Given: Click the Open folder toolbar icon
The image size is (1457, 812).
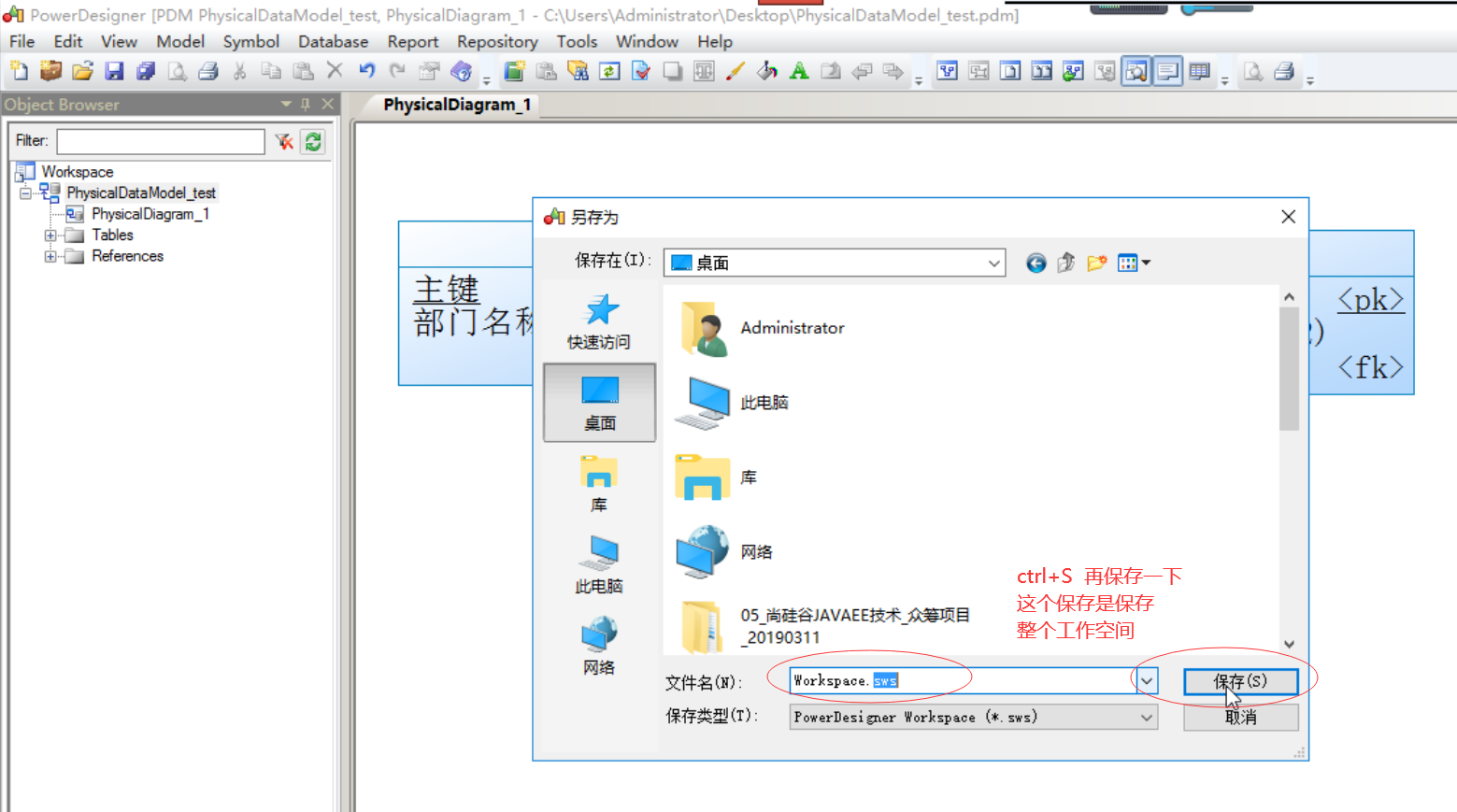Looking at the screenshot, I should tap(82, 71).
